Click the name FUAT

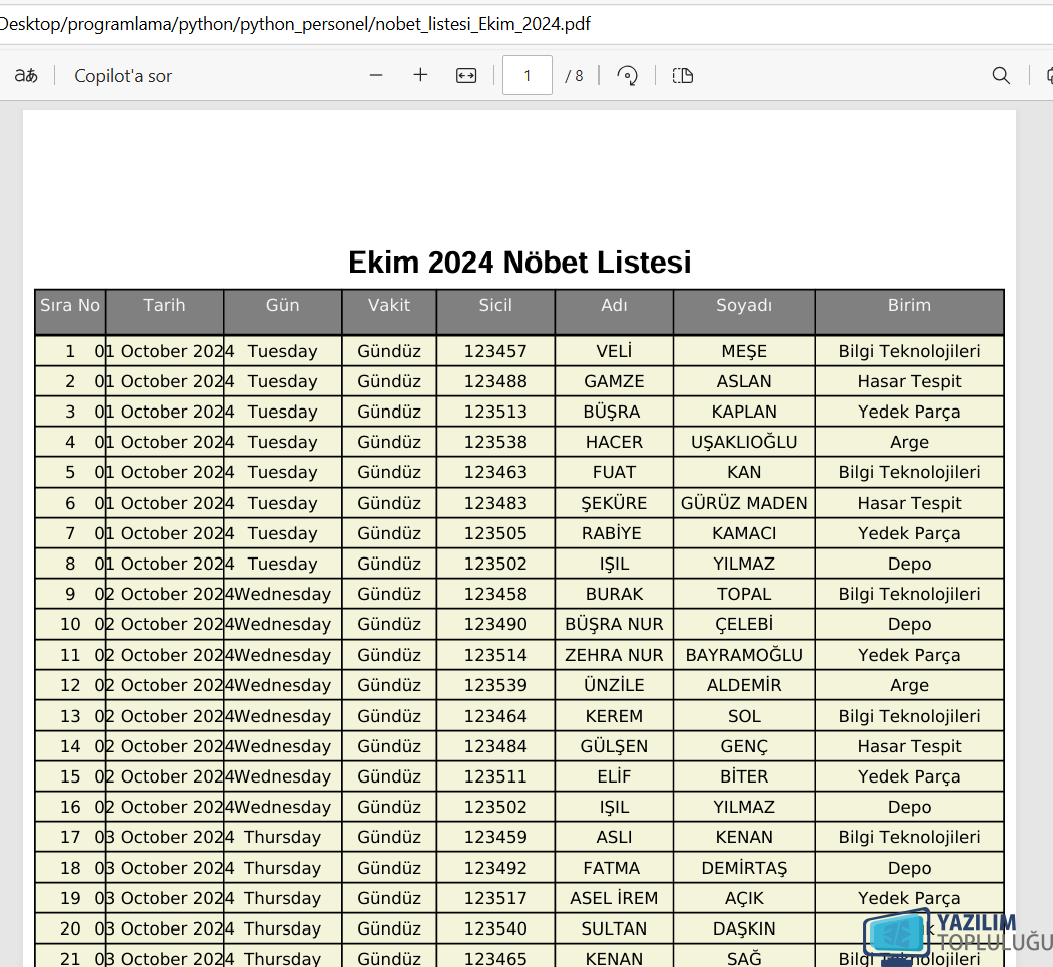coord(614,473)
